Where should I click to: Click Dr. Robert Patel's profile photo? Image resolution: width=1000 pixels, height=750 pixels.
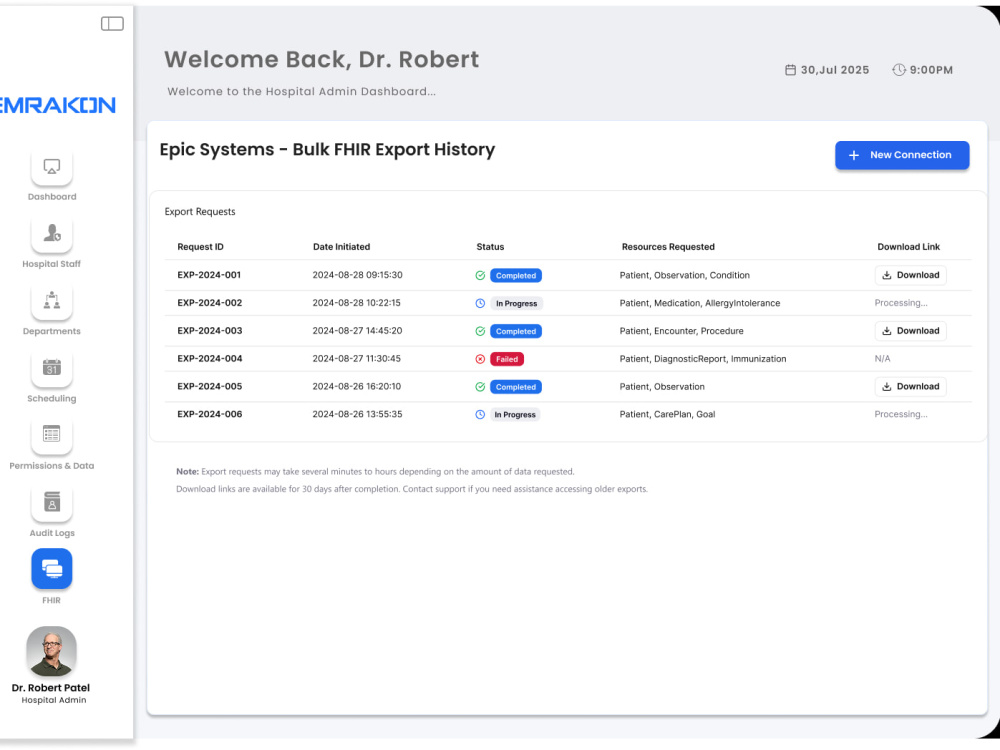[x=52, y=652]
